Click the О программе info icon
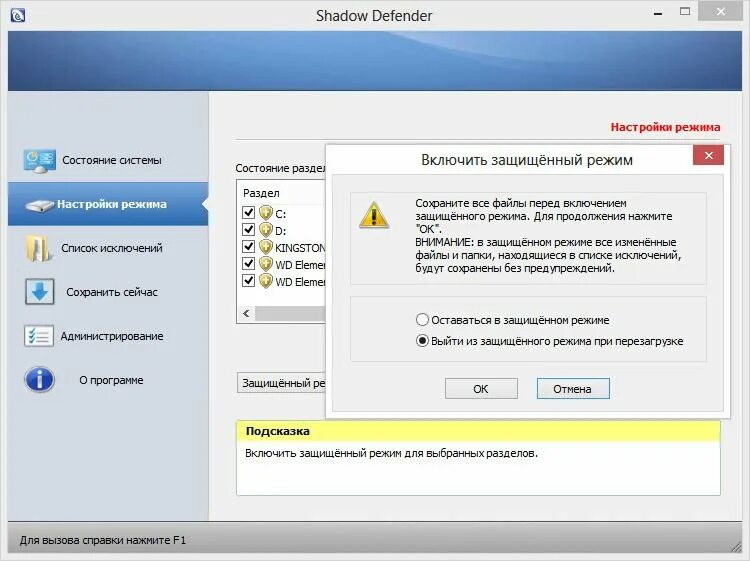750x561 pixels. 39,380
